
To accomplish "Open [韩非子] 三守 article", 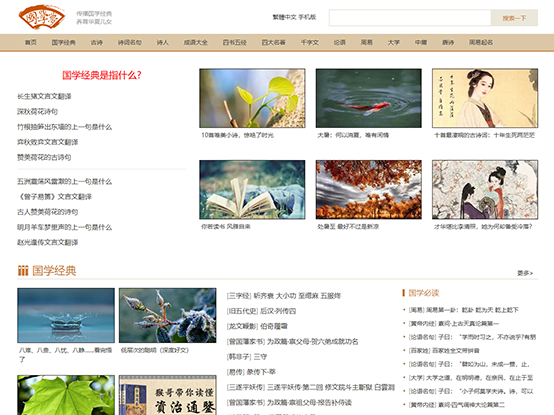I will 247,357.
